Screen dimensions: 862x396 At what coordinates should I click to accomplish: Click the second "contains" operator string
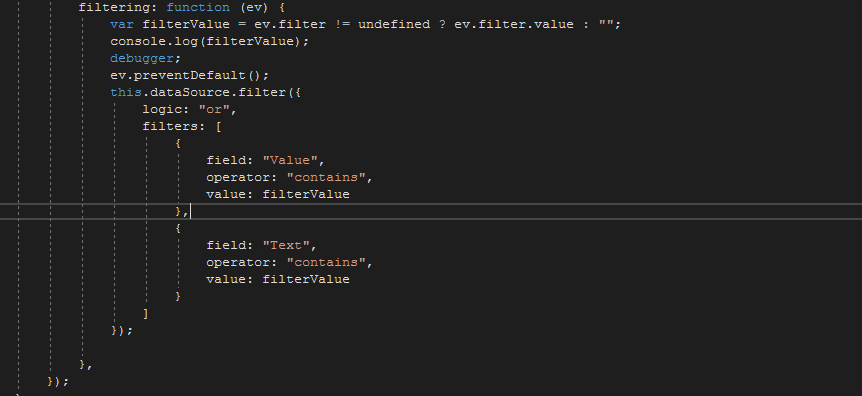pyautogui.click(x=326, y=262)
